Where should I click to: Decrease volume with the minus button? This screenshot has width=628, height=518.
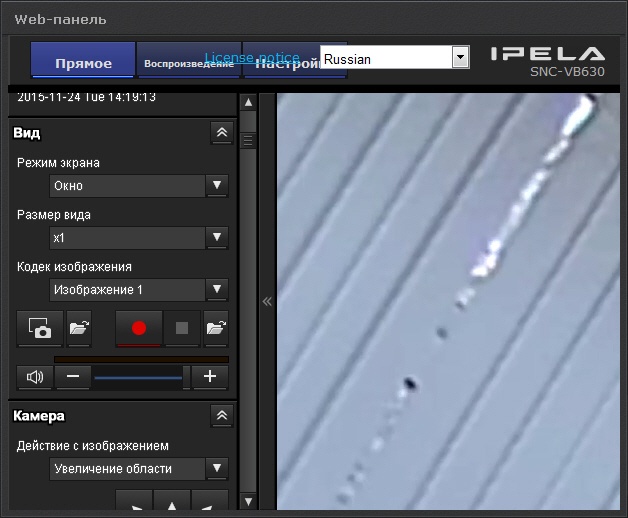[x=72, y=377]
